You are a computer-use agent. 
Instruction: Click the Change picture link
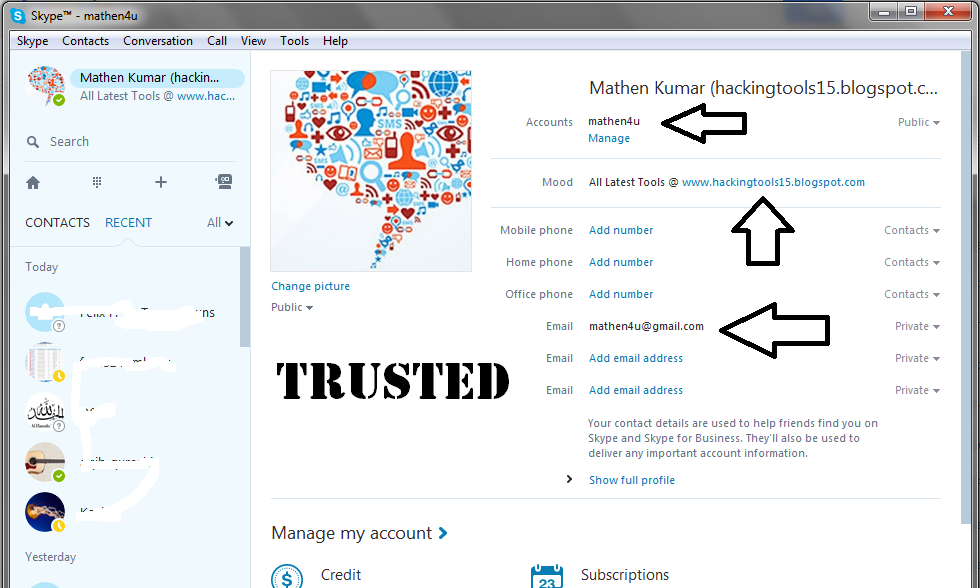[x=311, y=286]
